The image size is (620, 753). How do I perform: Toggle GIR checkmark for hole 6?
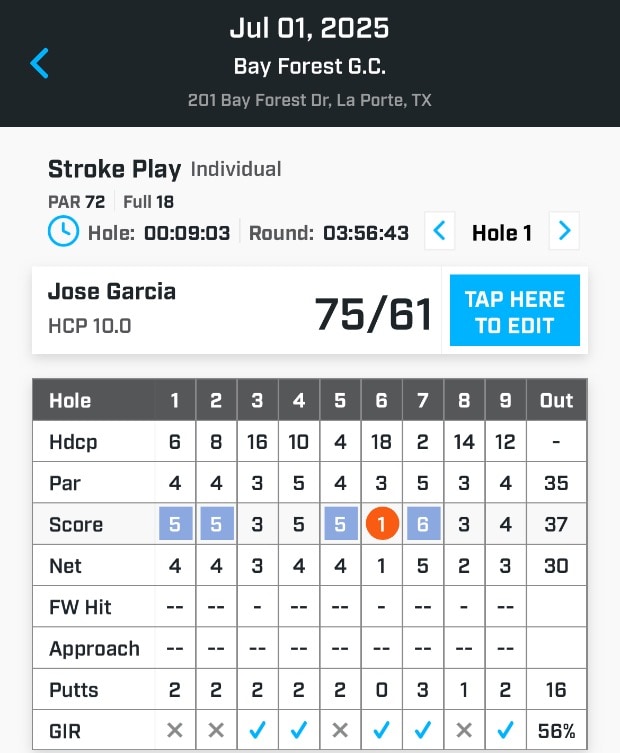(x=381, y=731)
